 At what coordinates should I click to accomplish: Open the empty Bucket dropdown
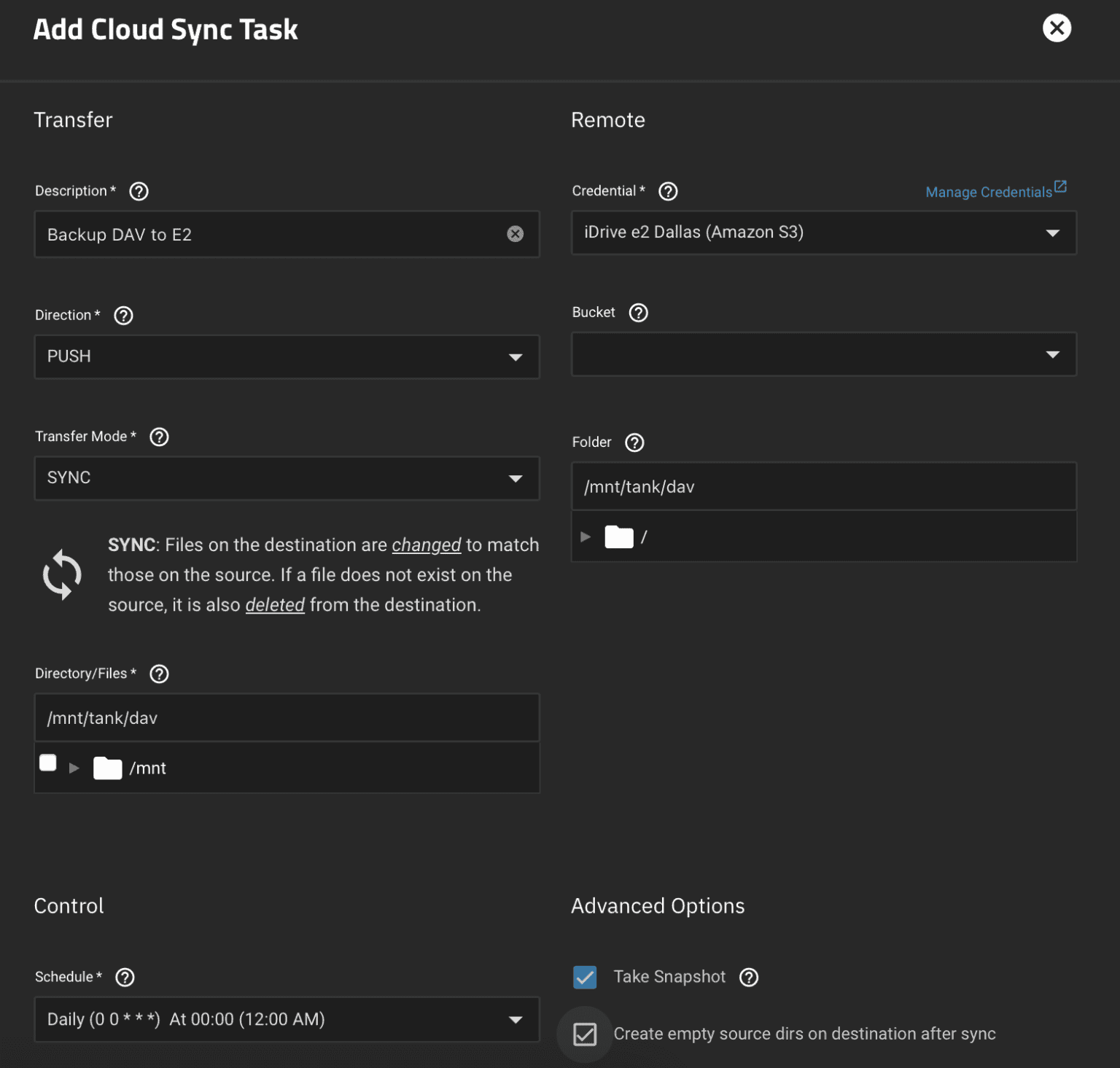[823, 354]
